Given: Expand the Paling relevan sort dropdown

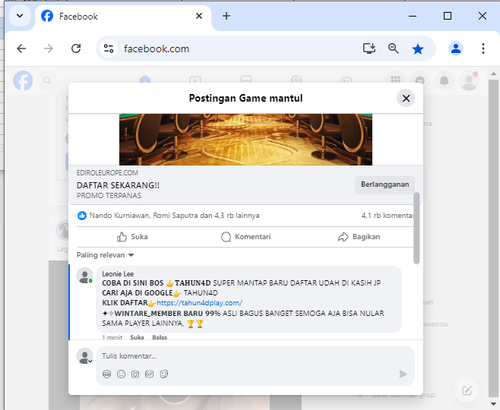Looking at the screenshot, I should coord(105,255).
